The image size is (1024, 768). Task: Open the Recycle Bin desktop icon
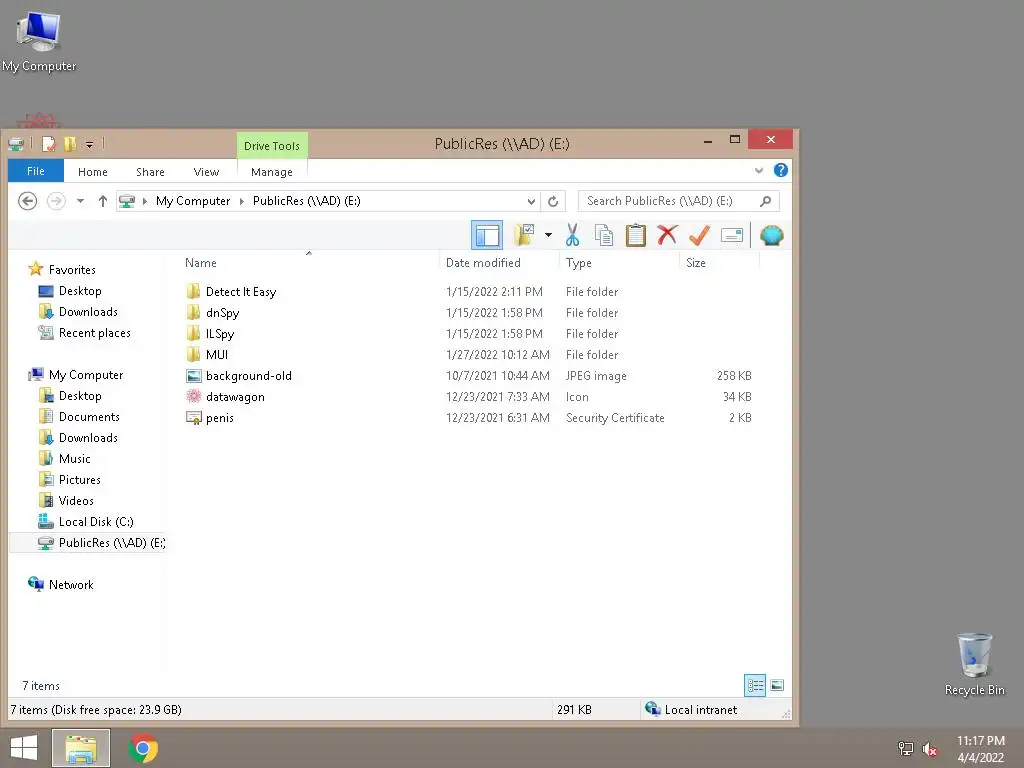974,664
